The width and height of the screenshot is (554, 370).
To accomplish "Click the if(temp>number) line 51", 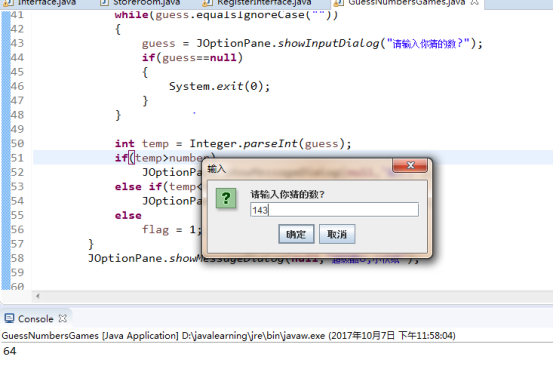I will tap(165, 158).
